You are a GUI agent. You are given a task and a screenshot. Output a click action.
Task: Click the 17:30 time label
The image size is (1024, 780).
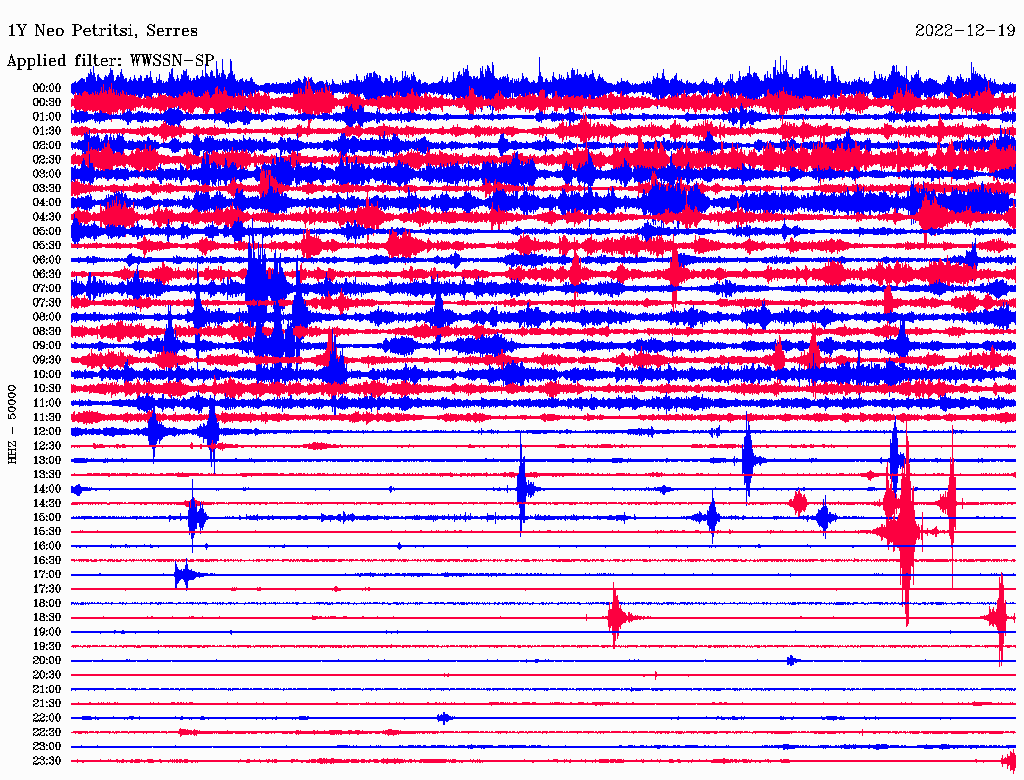click(47, 589)
